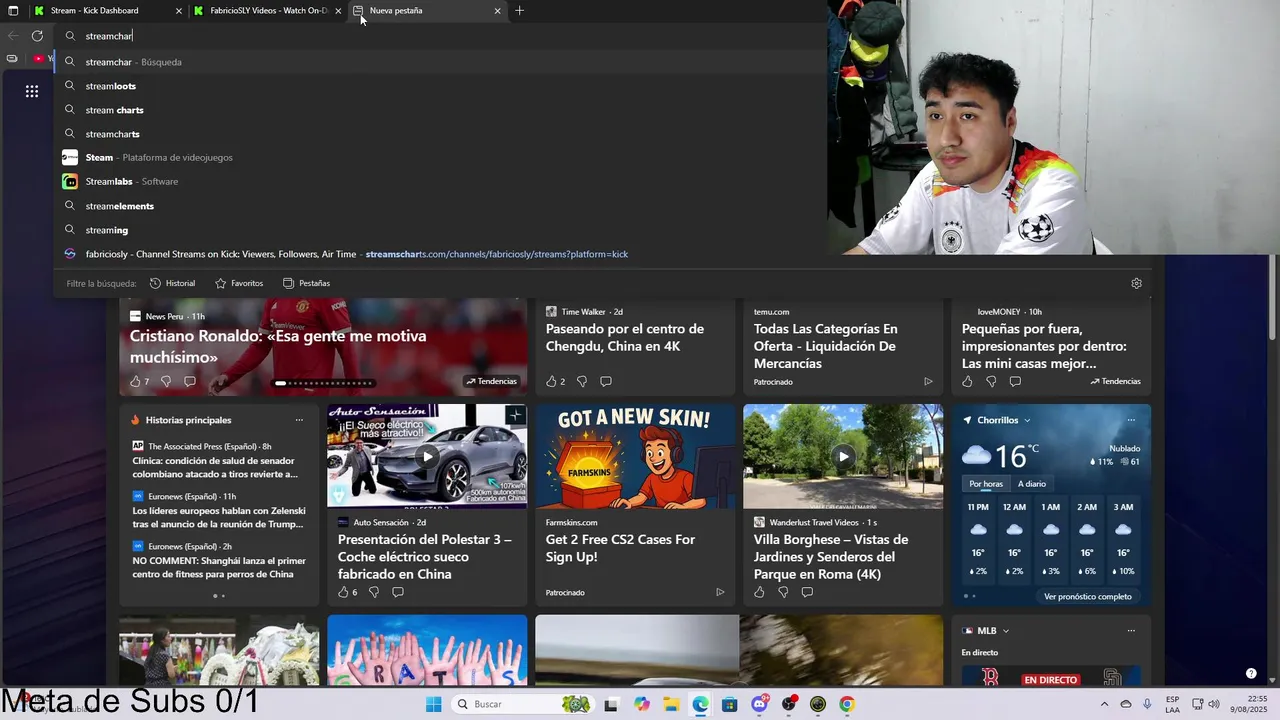Image resolution: width=1280 pixels, height=720 pixels.
Task: Filter suggestions by Pestañas
Action: 306,283
